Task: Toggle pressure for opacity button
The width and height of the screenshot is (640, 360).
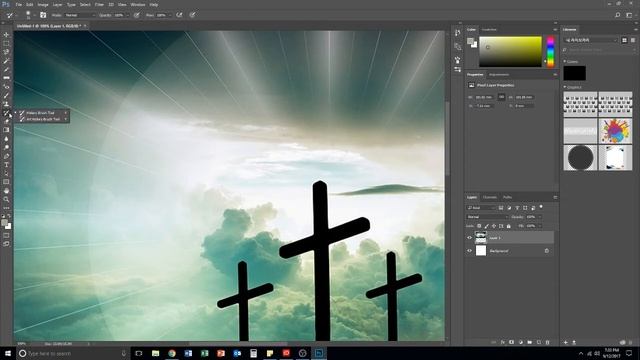Action: coord(137,15)
